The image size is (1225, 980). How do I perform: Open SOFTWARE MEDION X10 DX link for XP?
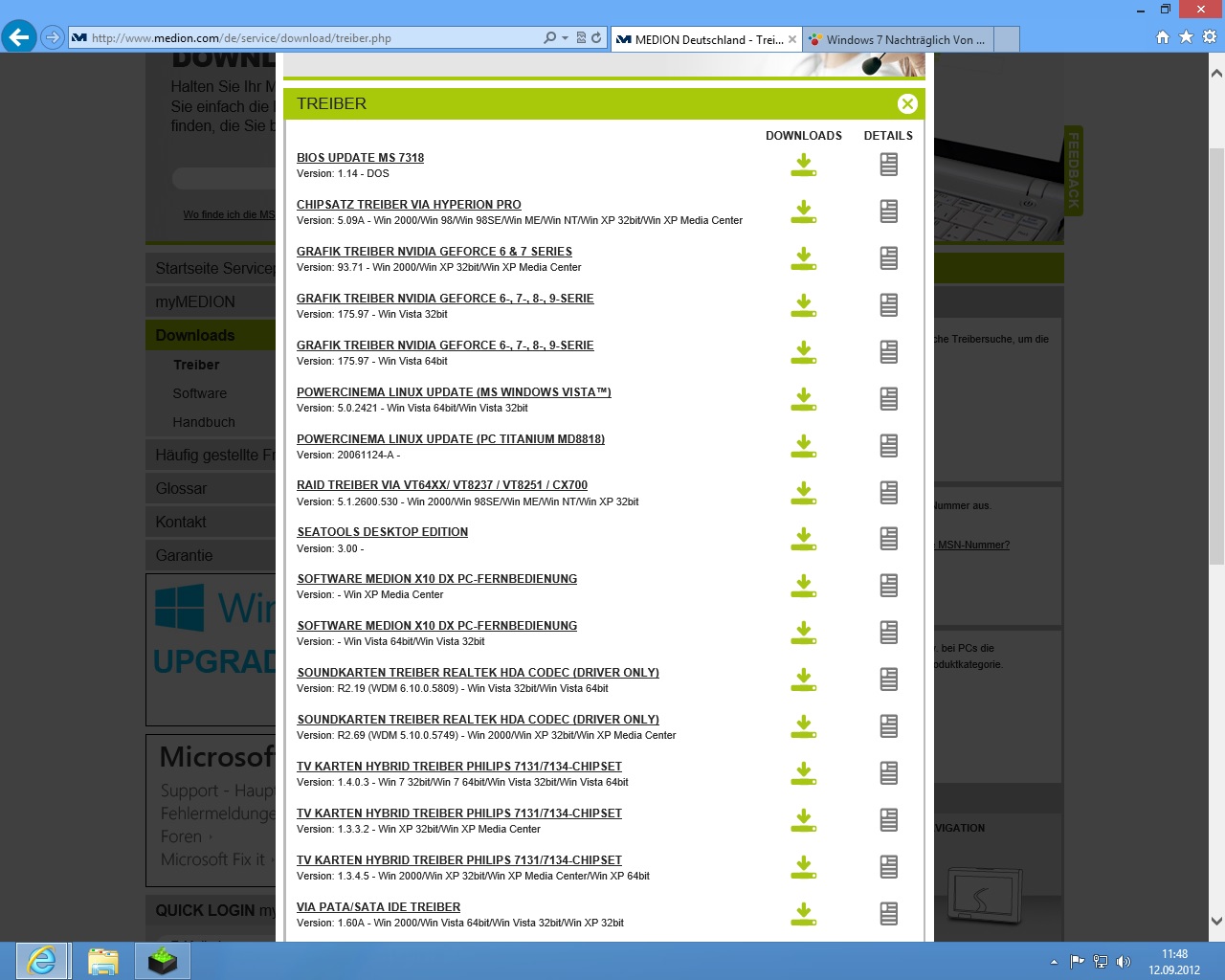(x=436, y=579)
